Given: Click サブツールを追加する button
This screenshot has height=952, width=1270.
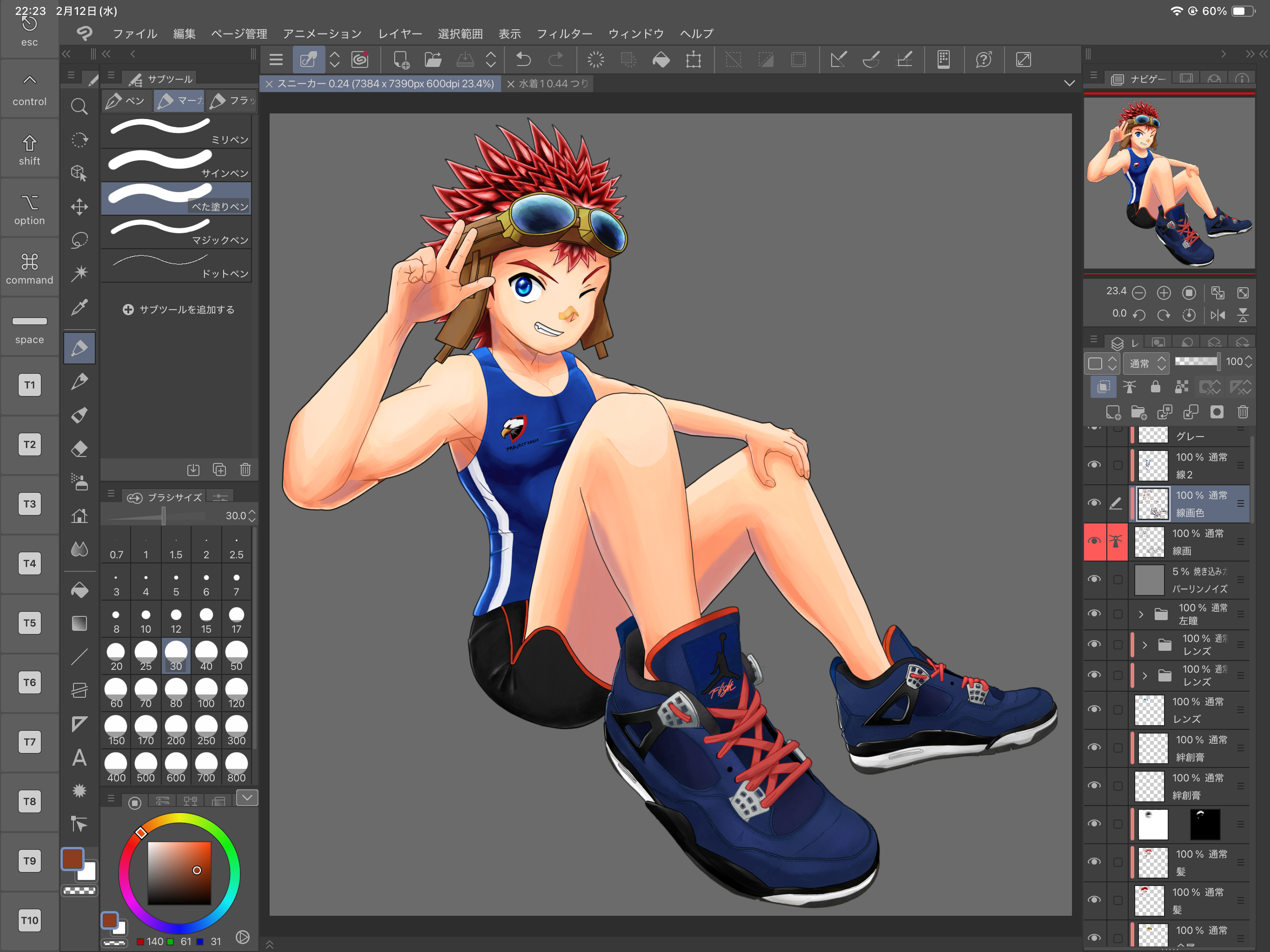Looking at the screenshot, I should click(x=179, y=310).
